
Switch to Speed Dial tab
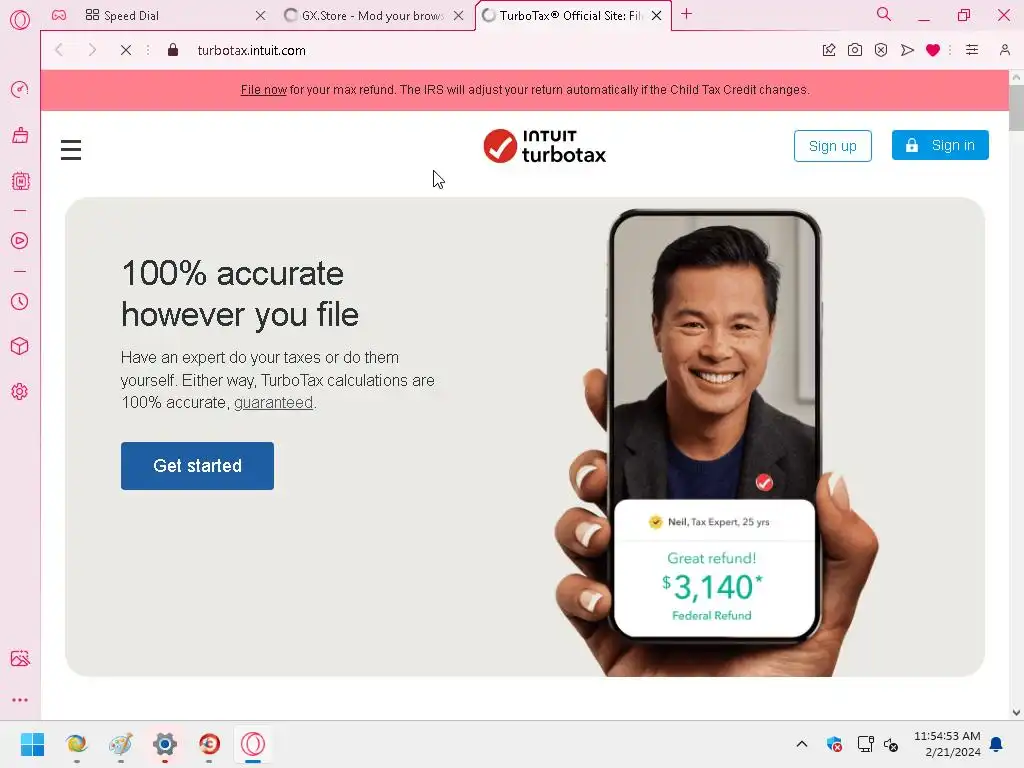173,16
